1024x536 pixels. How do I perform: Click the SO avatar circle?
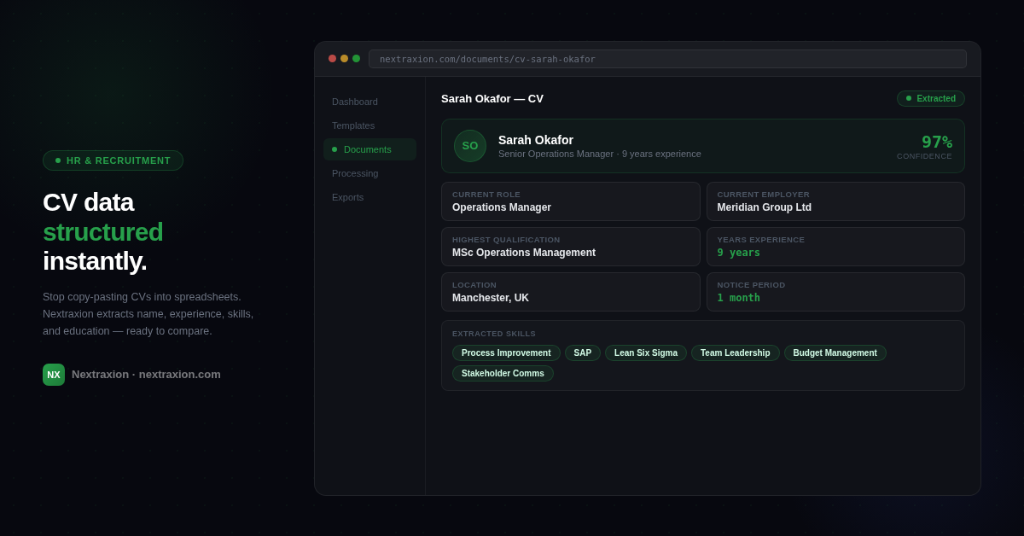[470, 146]
